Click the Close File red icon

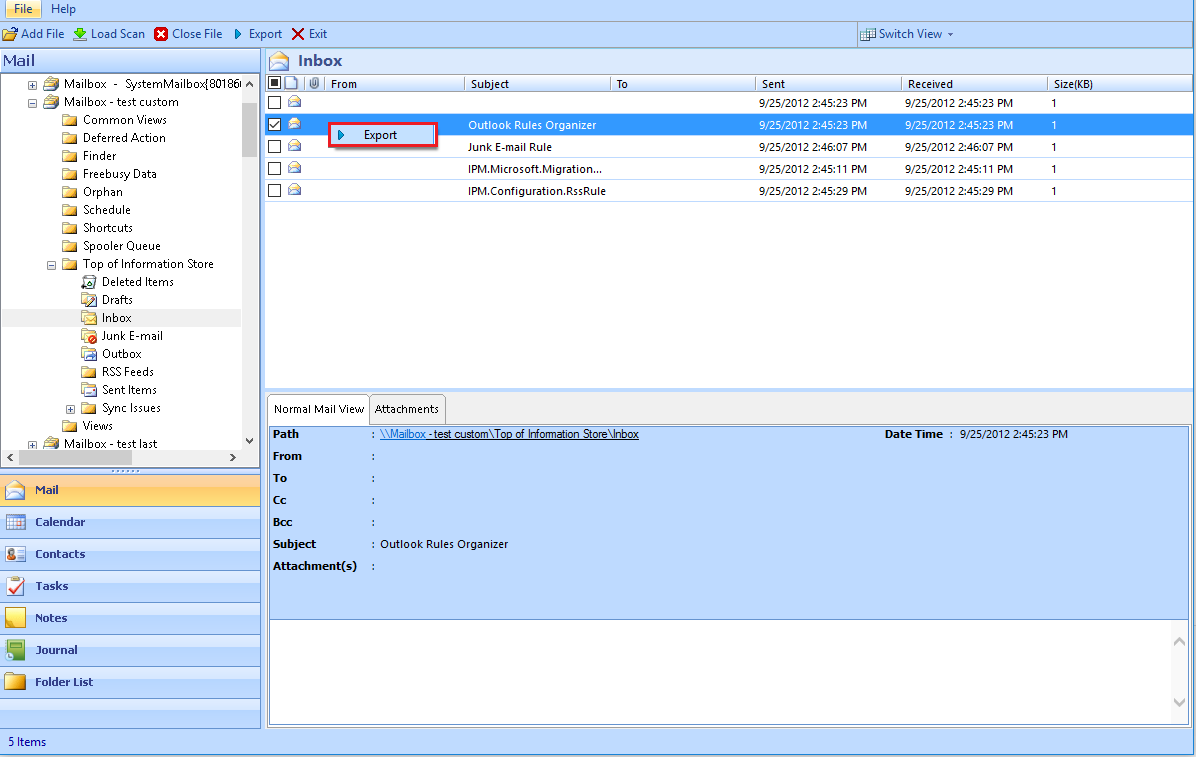[x=161, y=34]
